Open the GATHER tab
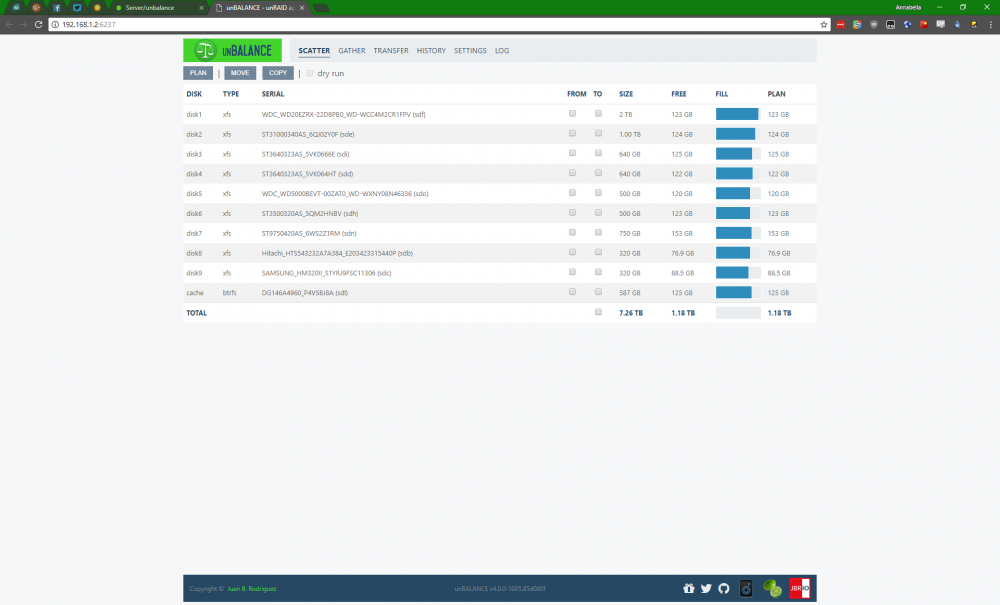Screen dimensions: 1000x605 pyautogui.click(x=352, y=50)
